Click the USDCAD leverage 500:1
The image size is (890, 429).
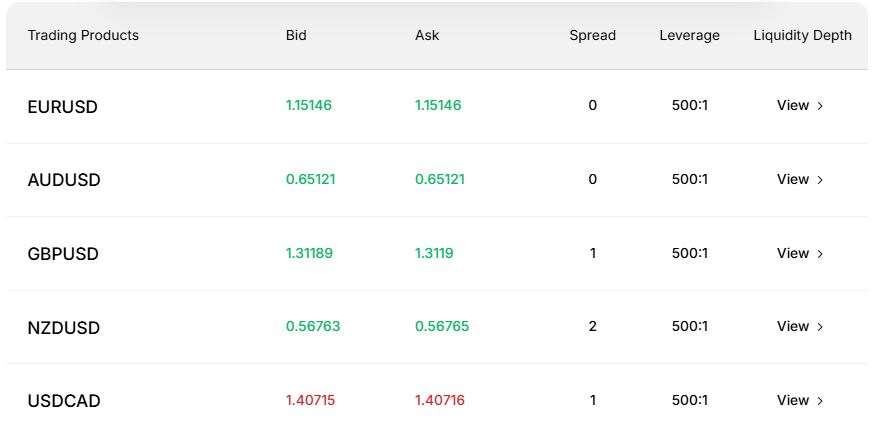(x=690, y=400)
